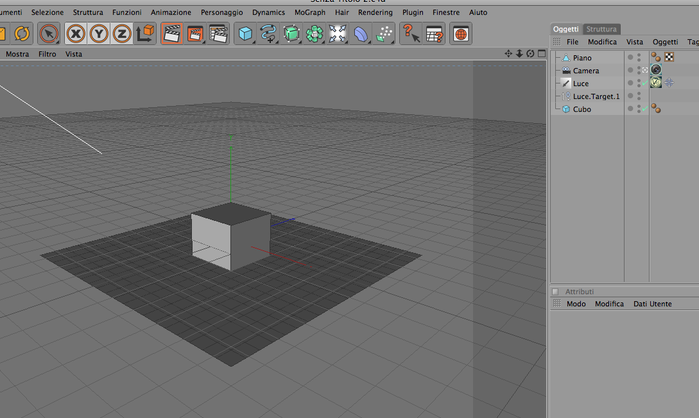699x418 pixels.
Task: Select the live selection arrow tool
Action: [49, 33]
